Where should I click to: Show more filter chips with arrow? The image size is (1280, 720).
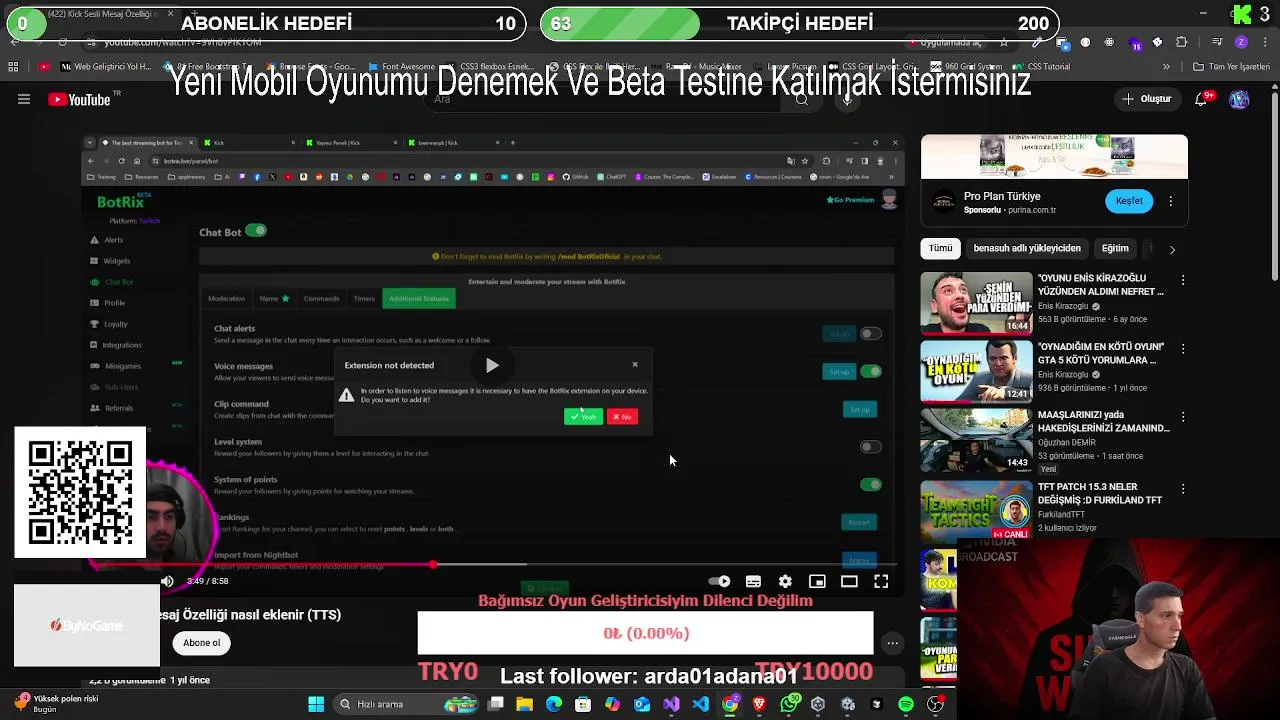[1172, 249]
